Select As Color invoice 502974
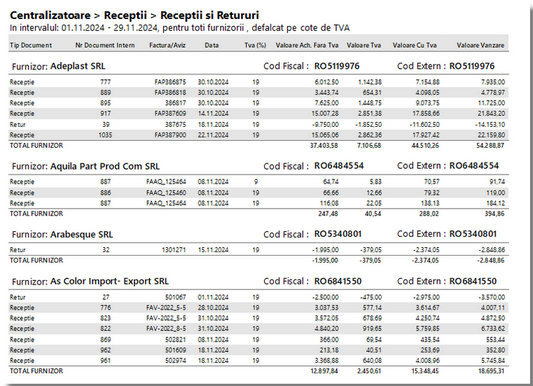The image size is (533, 386). 175,361
